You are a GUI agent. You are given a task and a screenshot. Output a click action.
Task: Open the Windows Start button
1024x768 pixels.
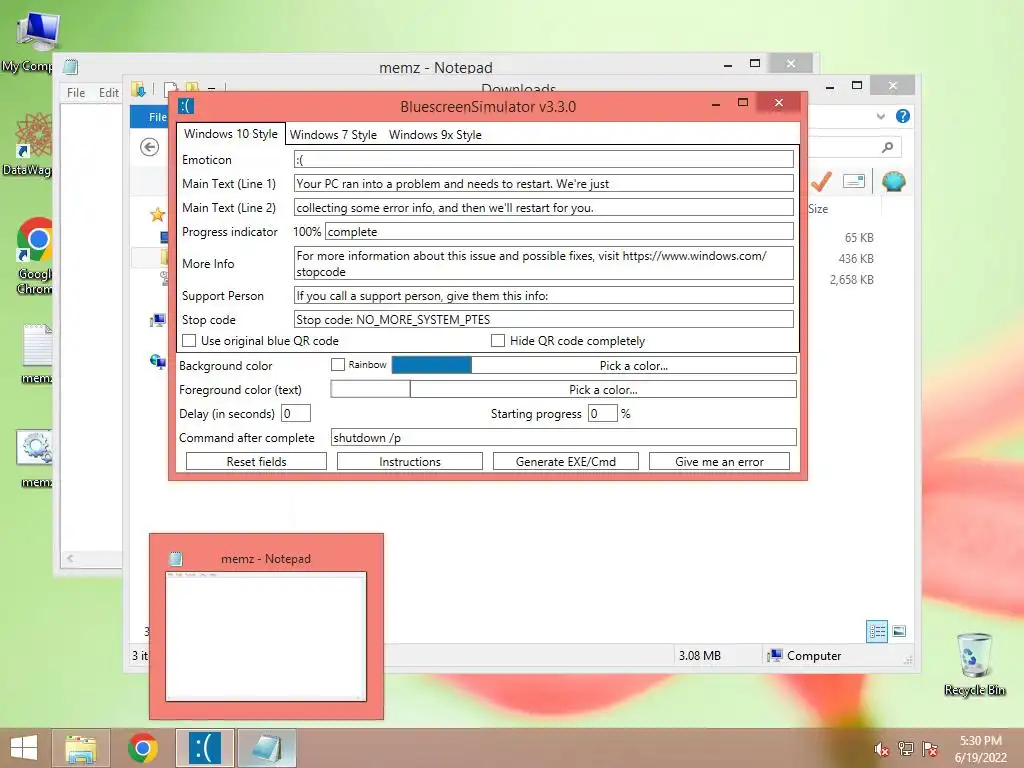point(24,748)
